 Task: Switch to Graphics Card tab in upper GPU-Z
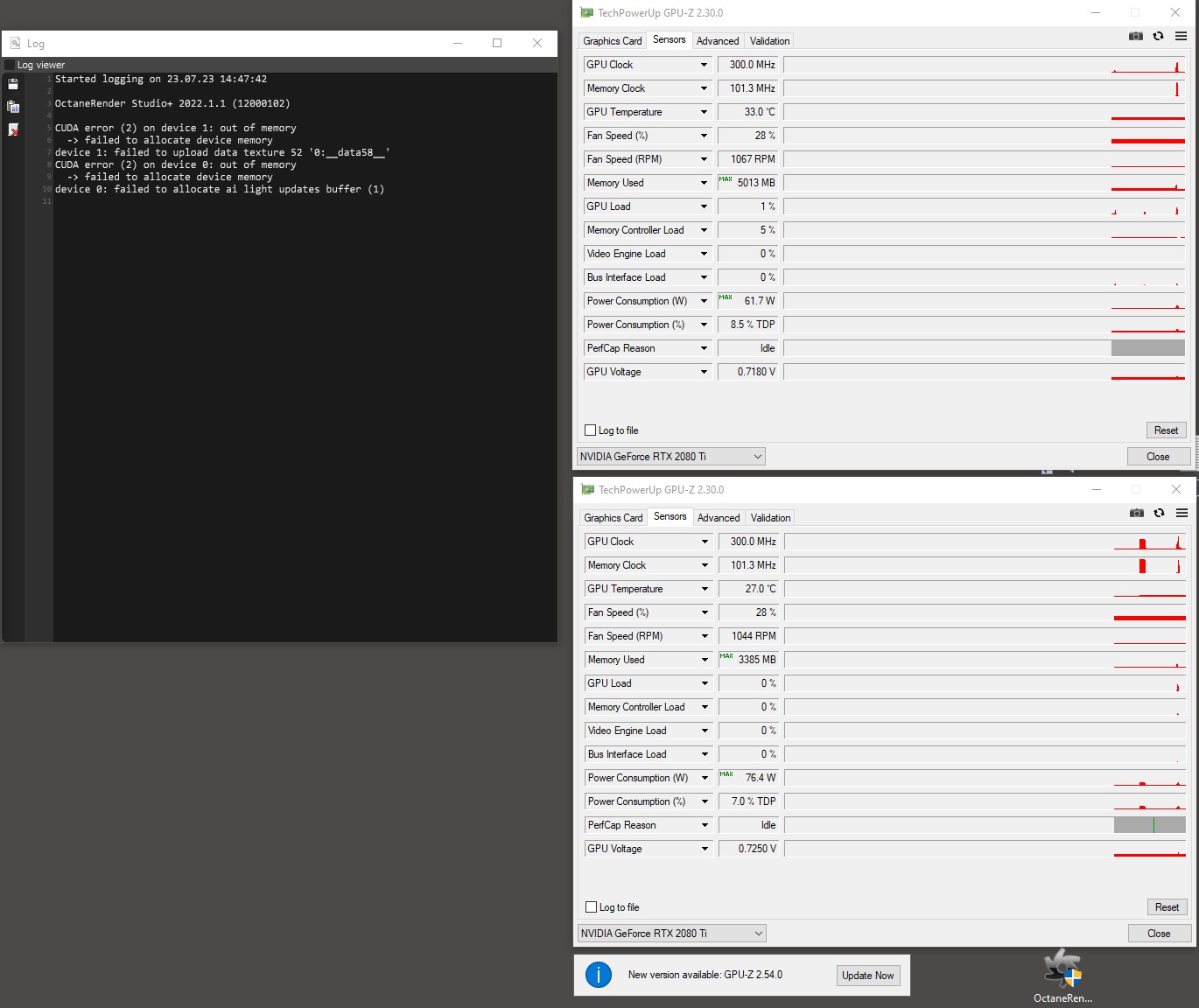coord(613,41)
